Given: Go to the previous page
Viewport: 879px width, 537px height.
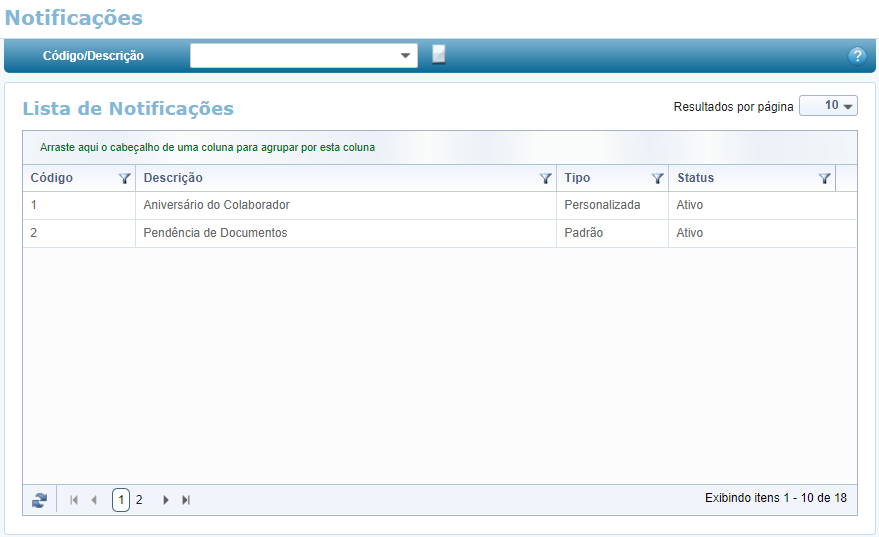Looking at the screenshot, I should pos(94,500).
